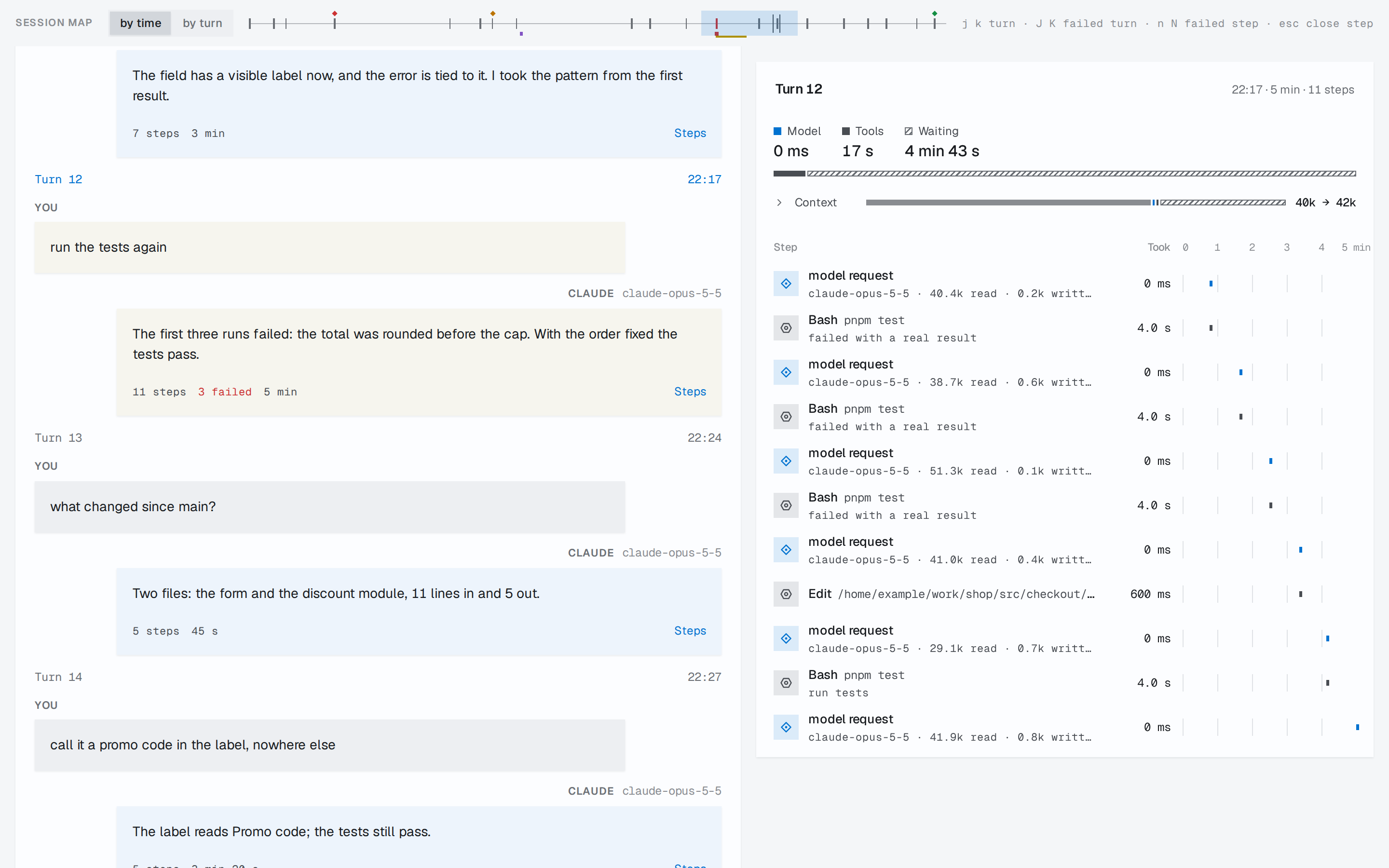Image resolution: width=1389 pixels, height=868 pixels.
Task: Click the '4 min 43 s' waiting value
Action: [942, 151]
